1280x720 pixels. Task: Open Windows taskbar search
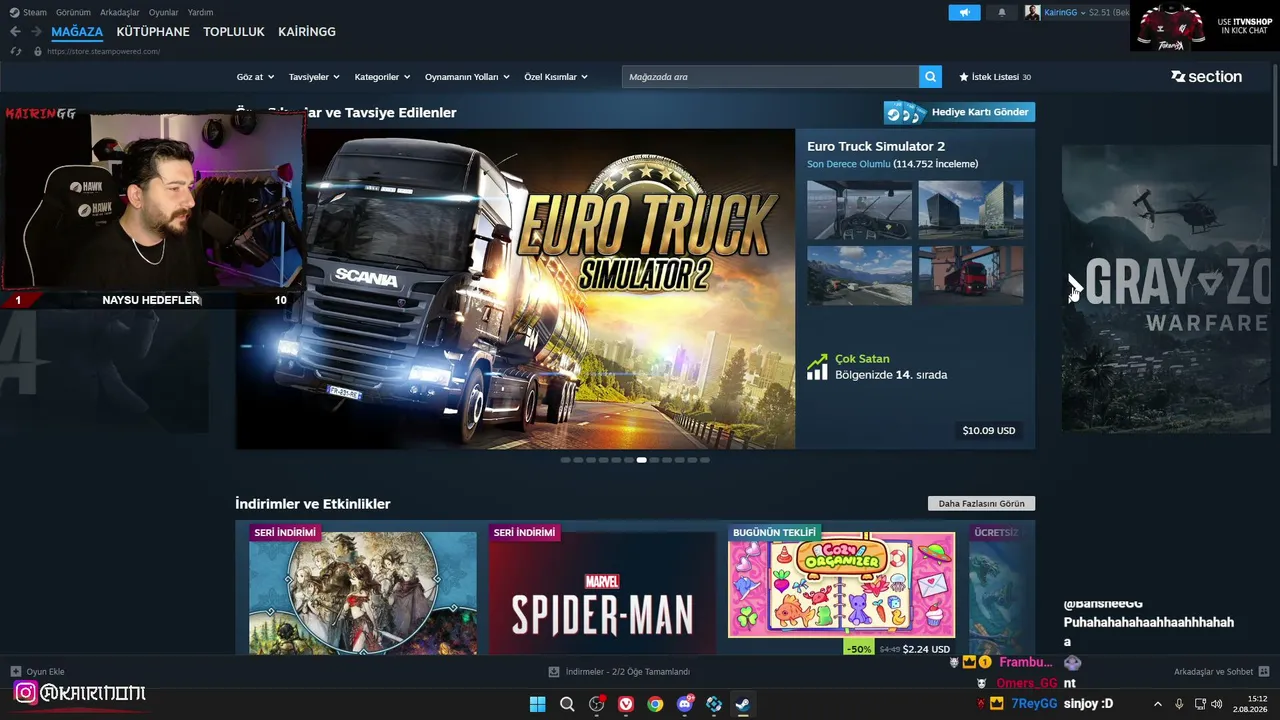pyautogui.click(x=567, y=704)
